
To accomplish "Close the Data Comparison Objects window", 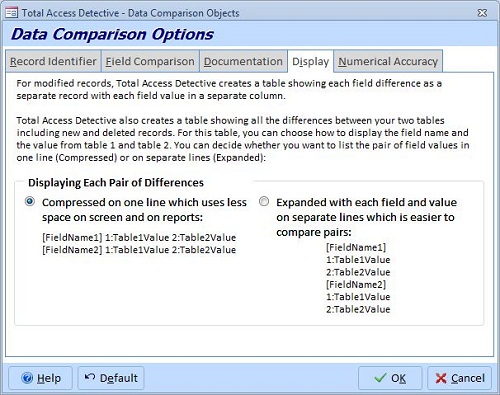I will (482, 13).
